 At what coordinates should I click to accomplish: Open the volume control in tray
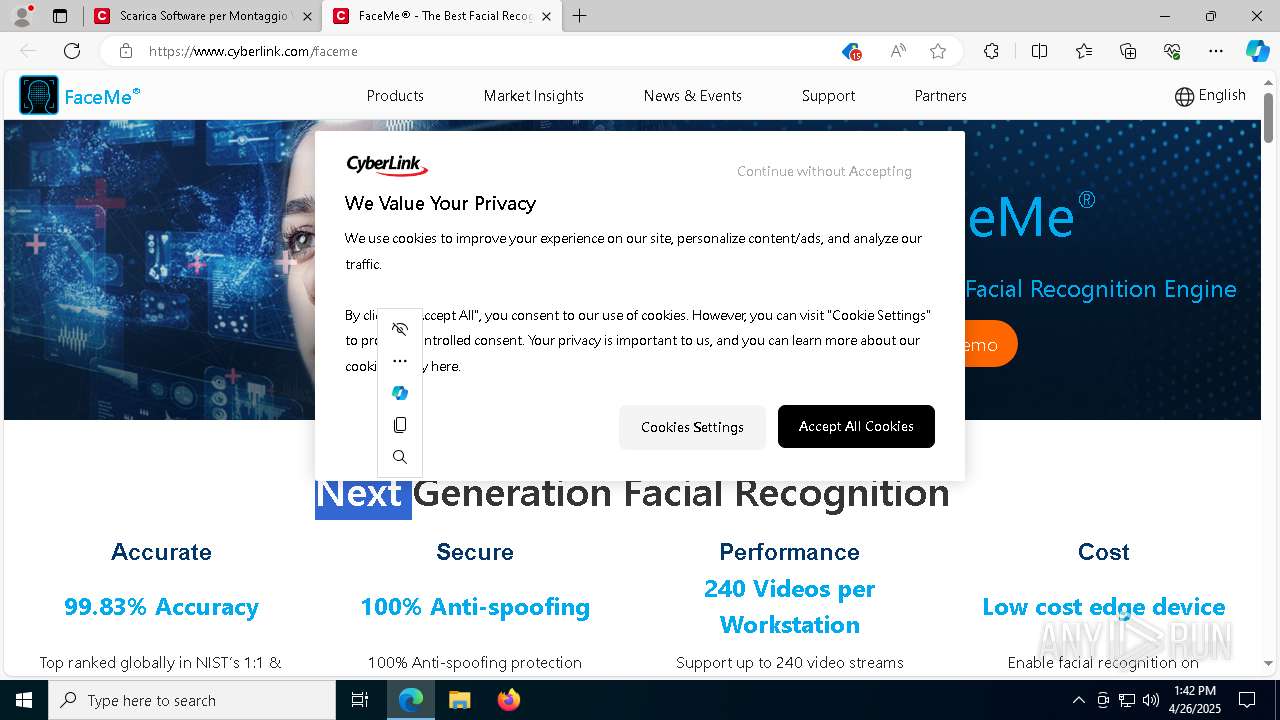[1151, 700]
